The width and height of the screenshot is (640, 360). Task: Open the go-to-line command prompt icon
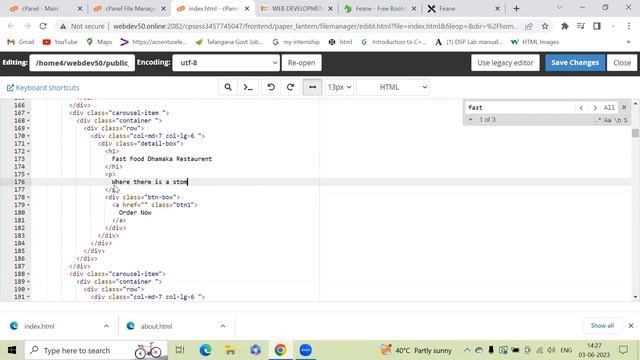248,87
